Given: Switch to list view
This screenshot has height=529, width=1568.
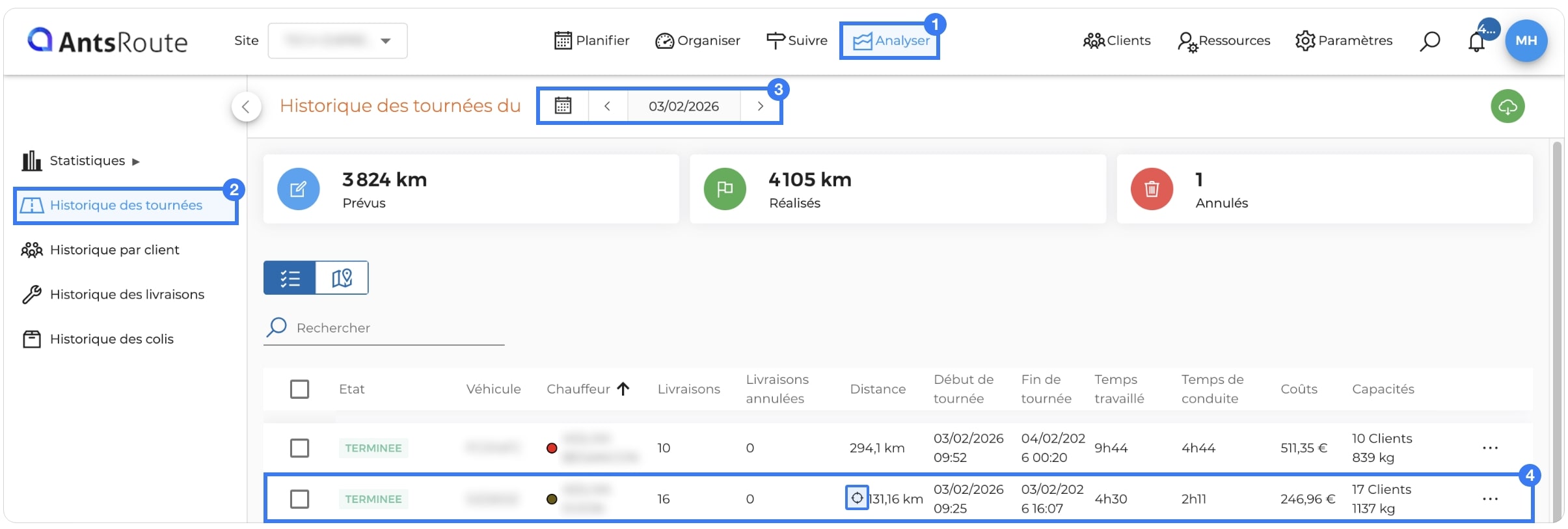Looking at the screenshot, I should pyautogui.click(x=290, y=278).
